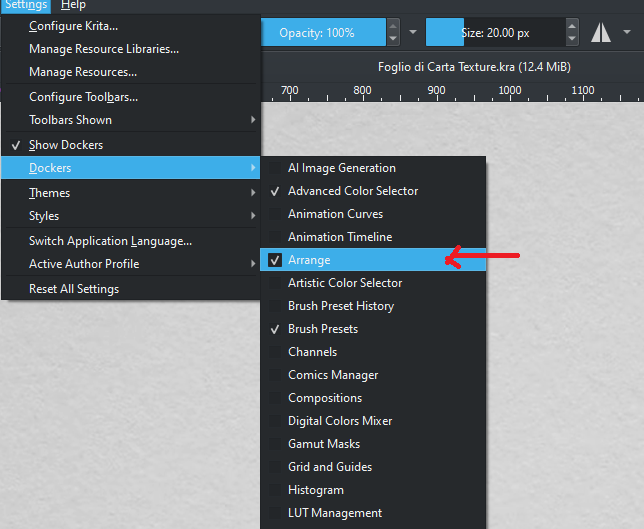Click the Opacity slider

(x=324, y=32)
